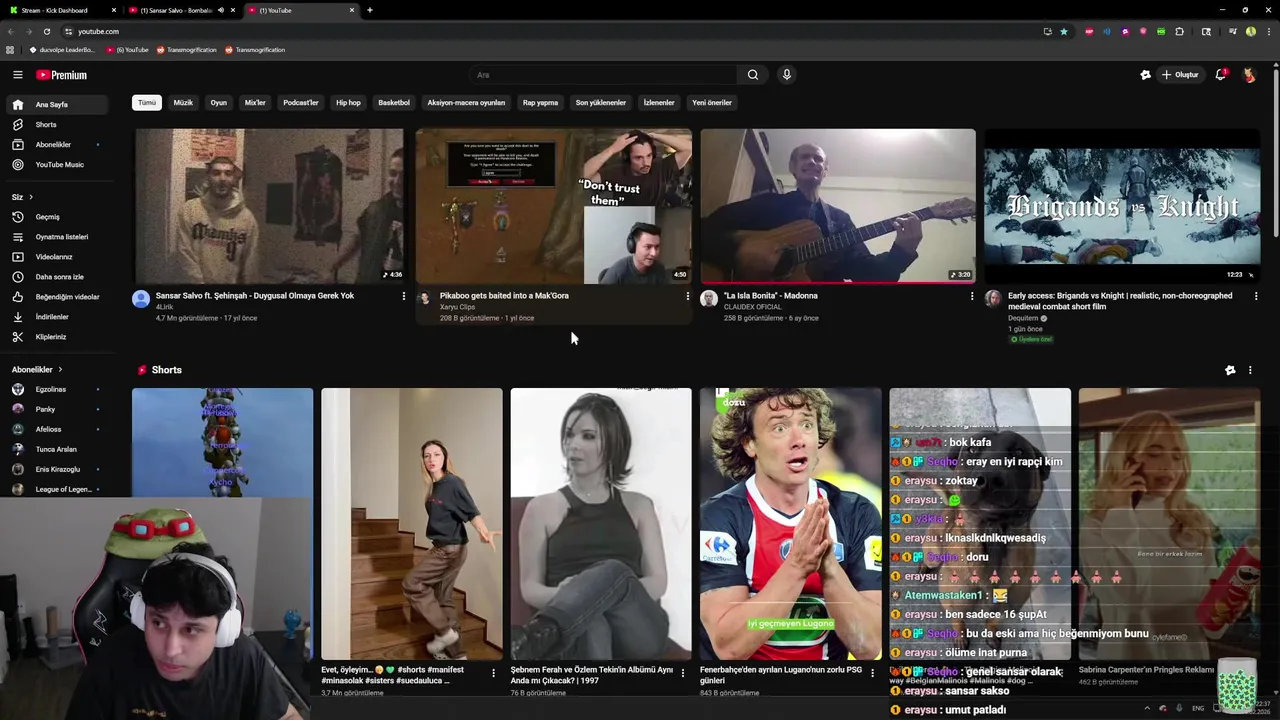The height and width of the screenshot is (720, 1280).
Task: Expand the Abonelikler subscriptions list header
Action: 37,370
